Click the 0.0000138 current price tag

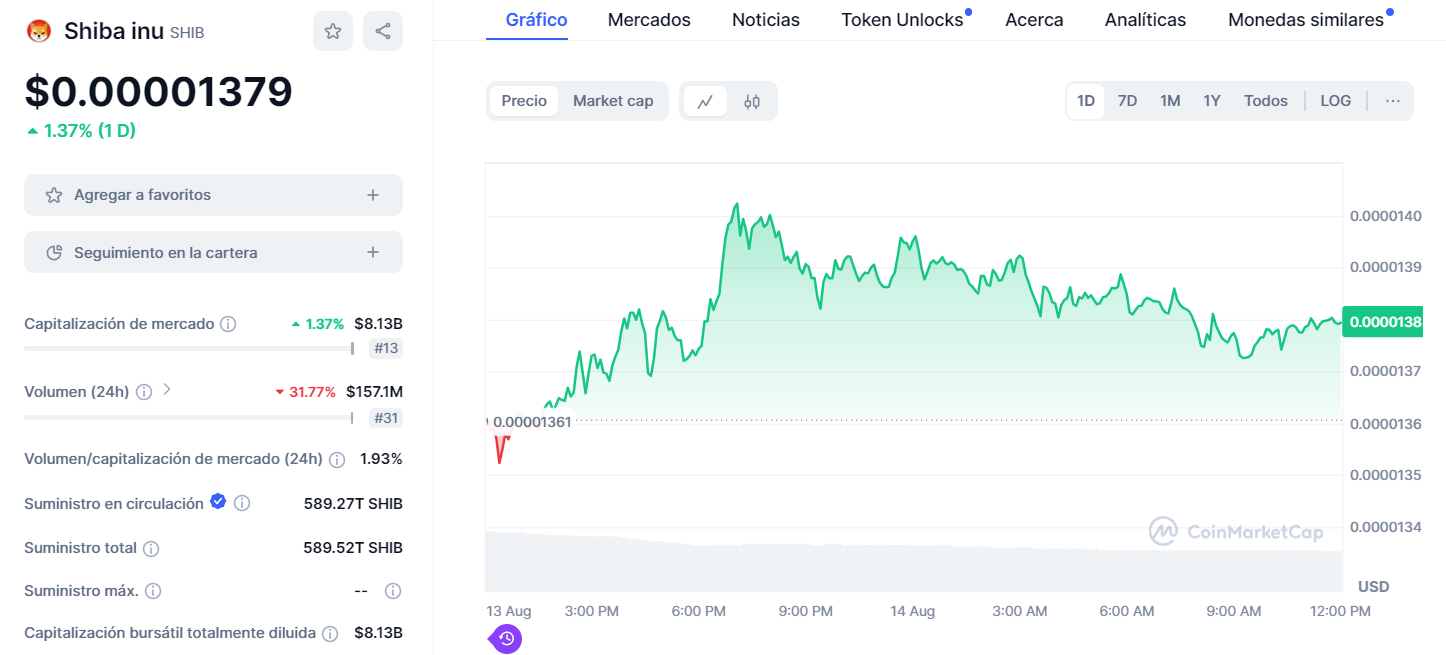coord(1382,322)
